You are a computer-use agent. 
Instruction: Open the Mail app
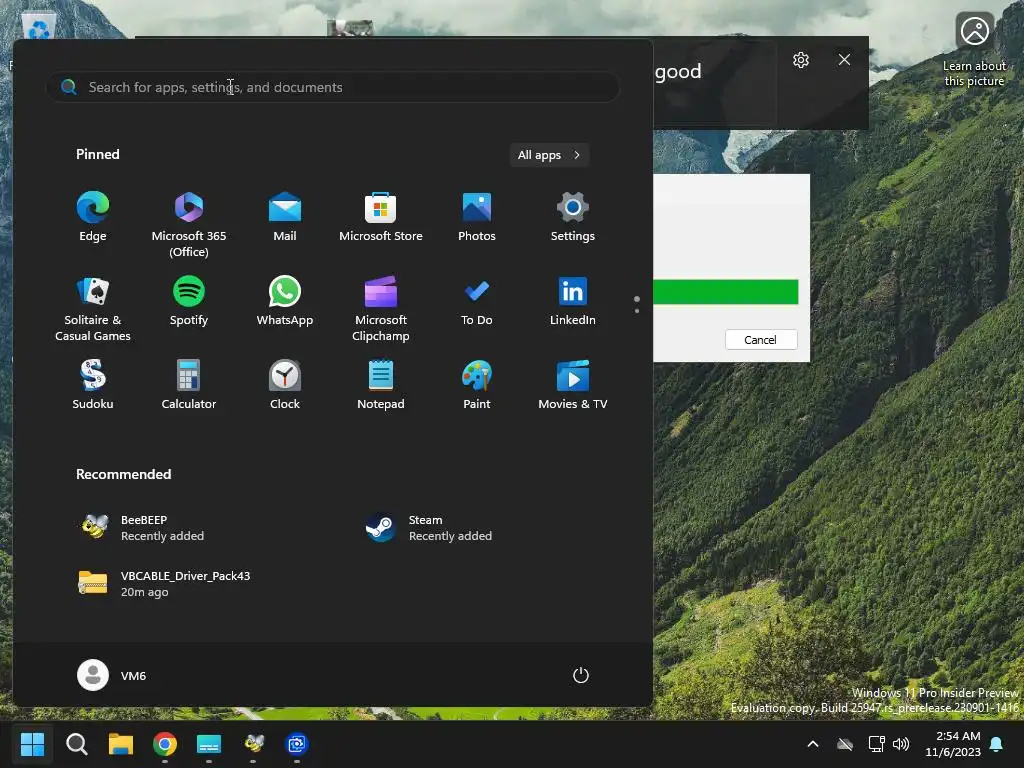(285, 217)
